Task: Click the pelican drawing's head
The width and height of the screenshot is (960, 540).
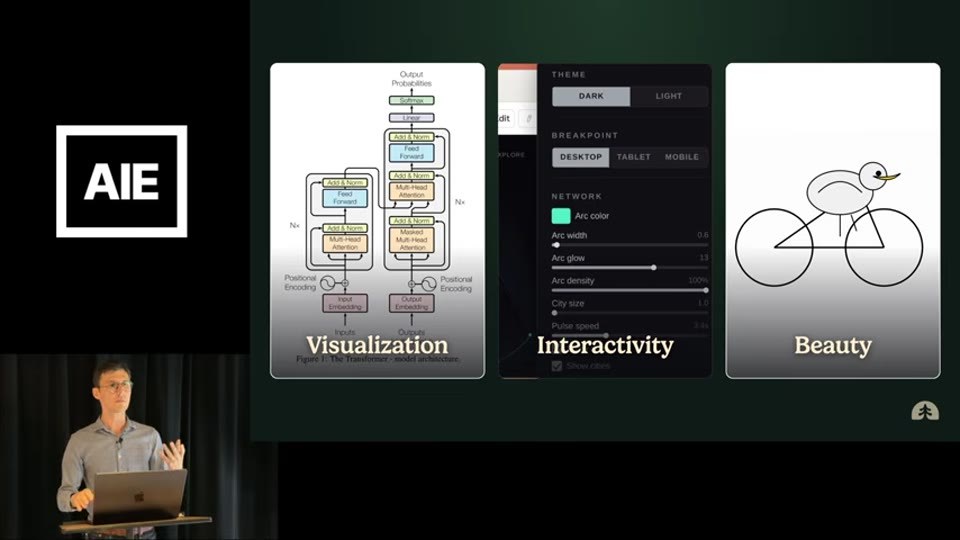Action: click(874, 176)
